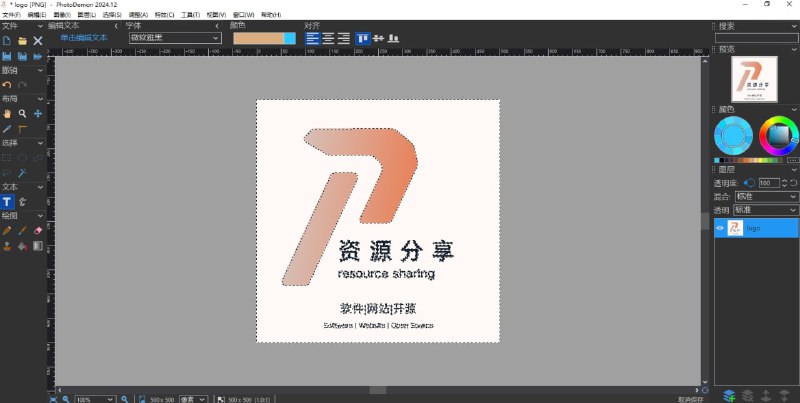Select the Eraser tool
Image resolution: width=800 pixels, height=403 pixels.
point(38,231)
